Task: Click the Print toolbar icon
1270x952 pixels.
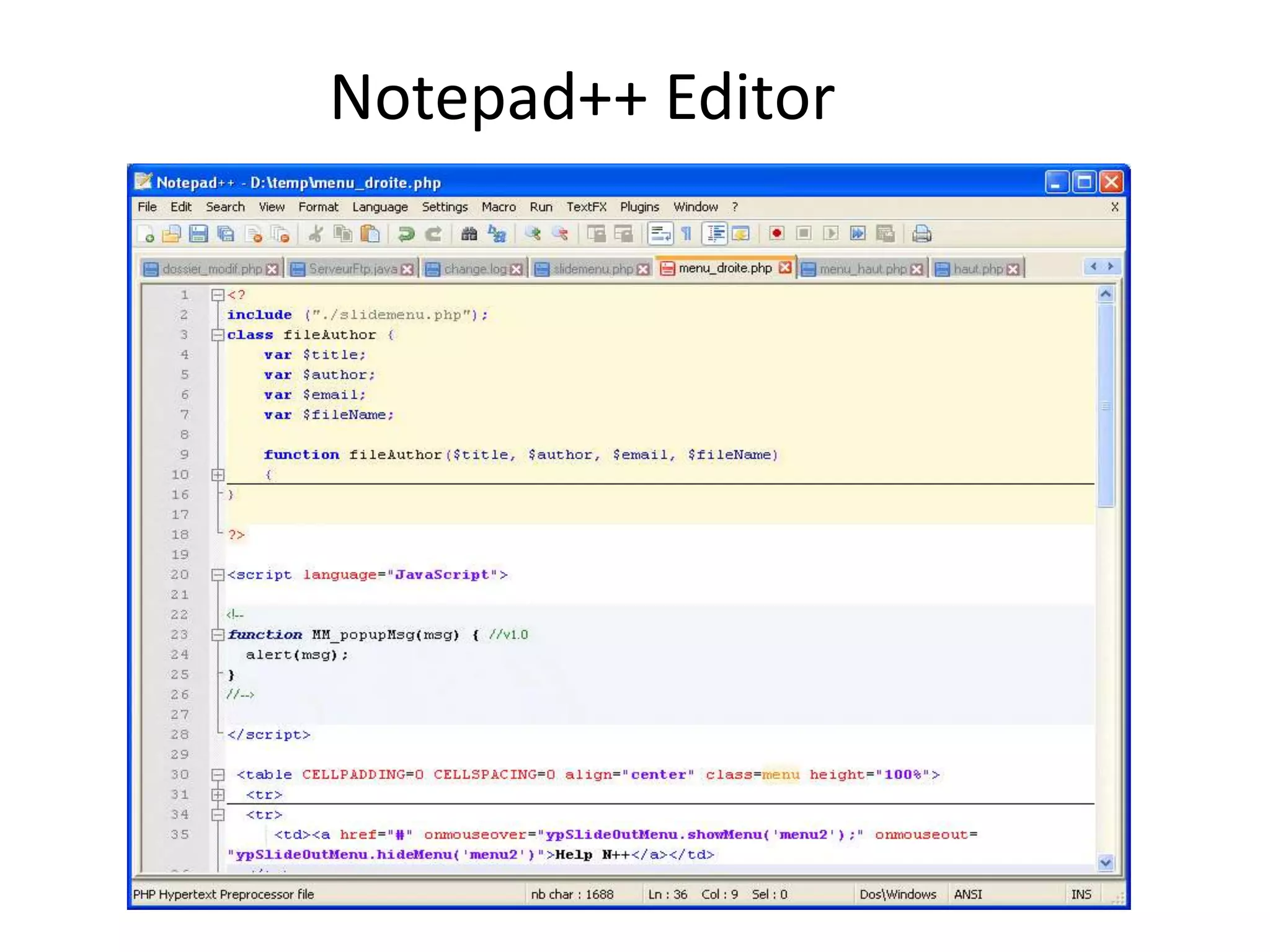Action: pyautogui.click(x=921, y=234)
